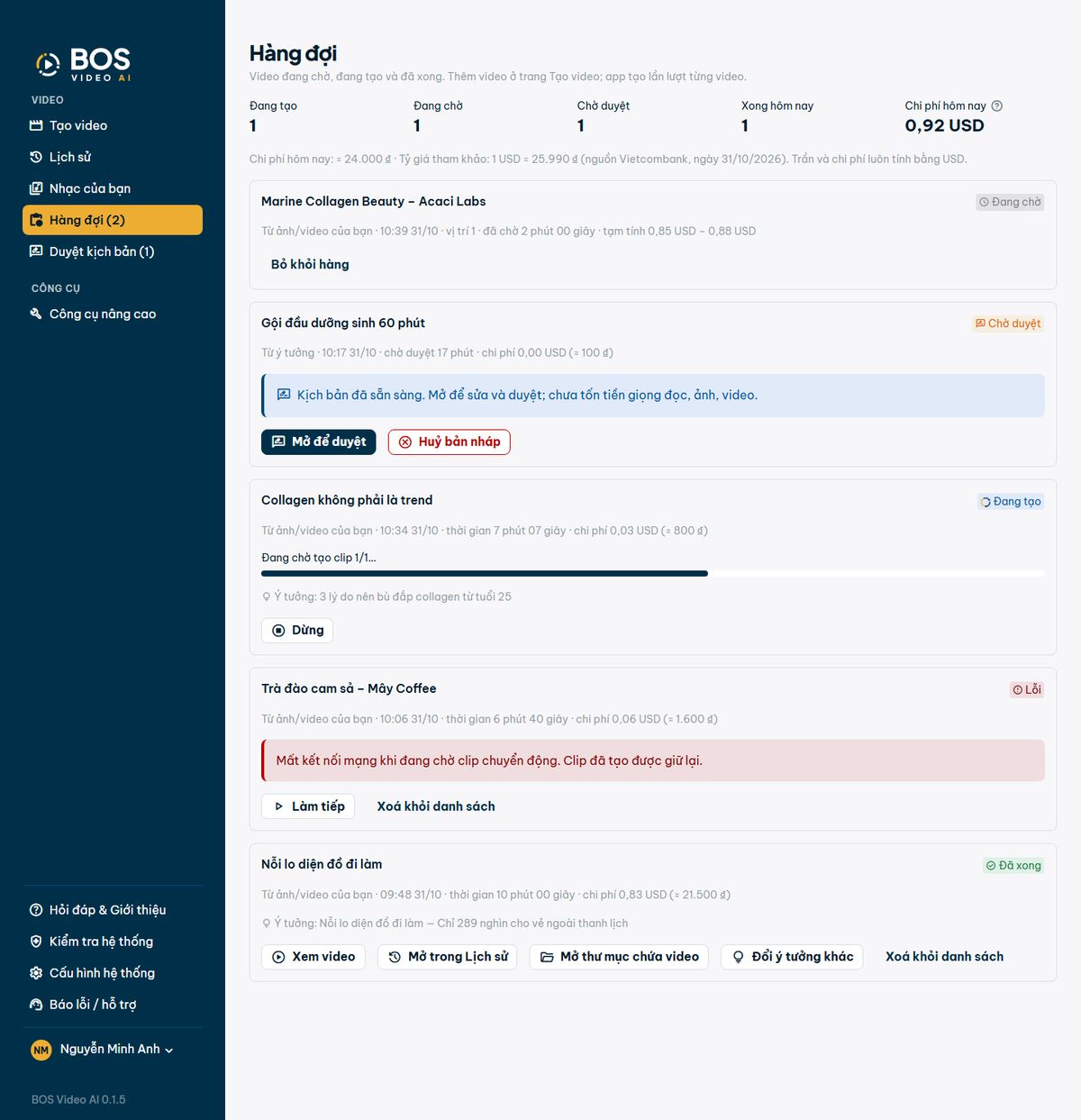Click the Hàng đợi page heading
Viewport: 1081px width, 1120px height.
coord(293,54)
